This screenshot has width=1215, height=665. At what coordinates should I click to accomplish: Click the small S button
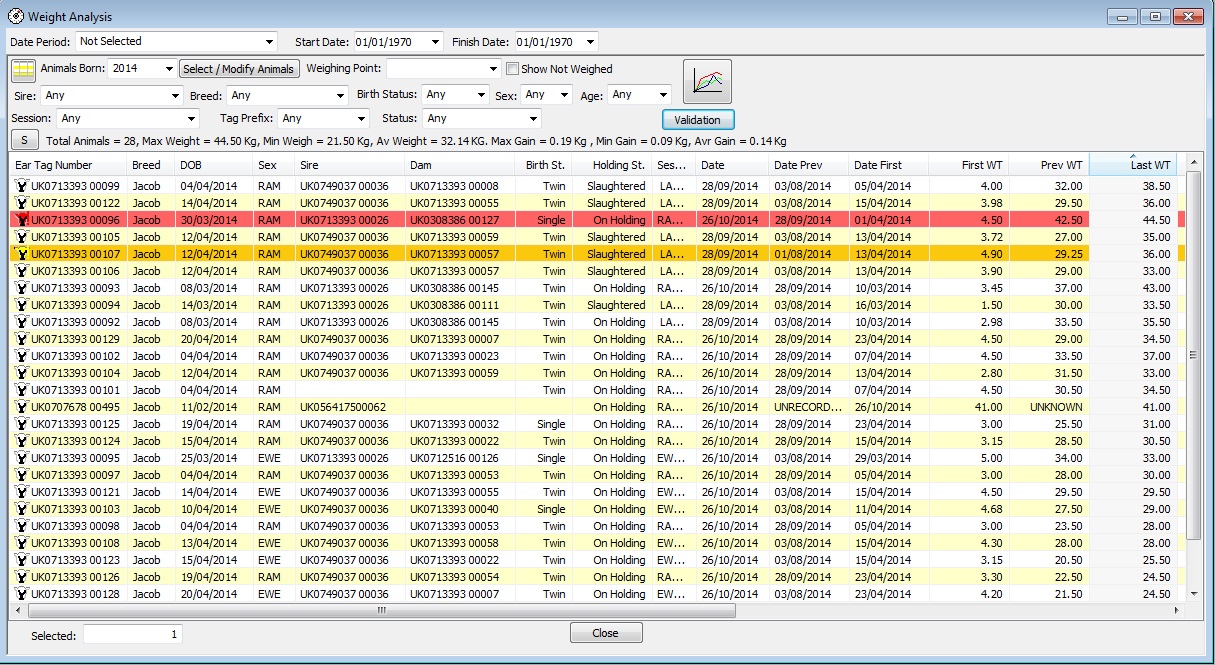pyautogui.click(x=24, y=141)
